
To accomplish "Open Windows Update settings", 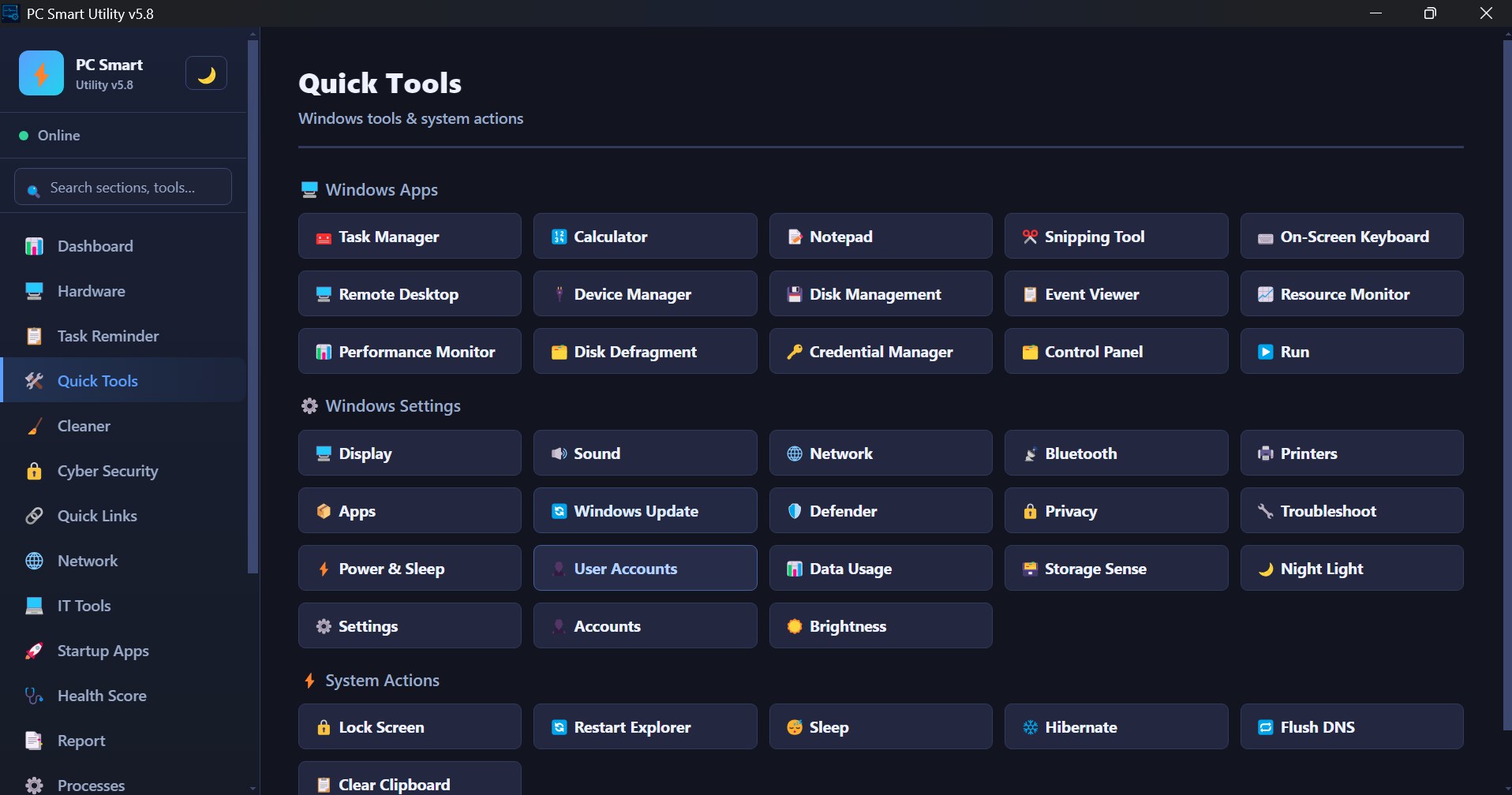I will click(645, 510).
